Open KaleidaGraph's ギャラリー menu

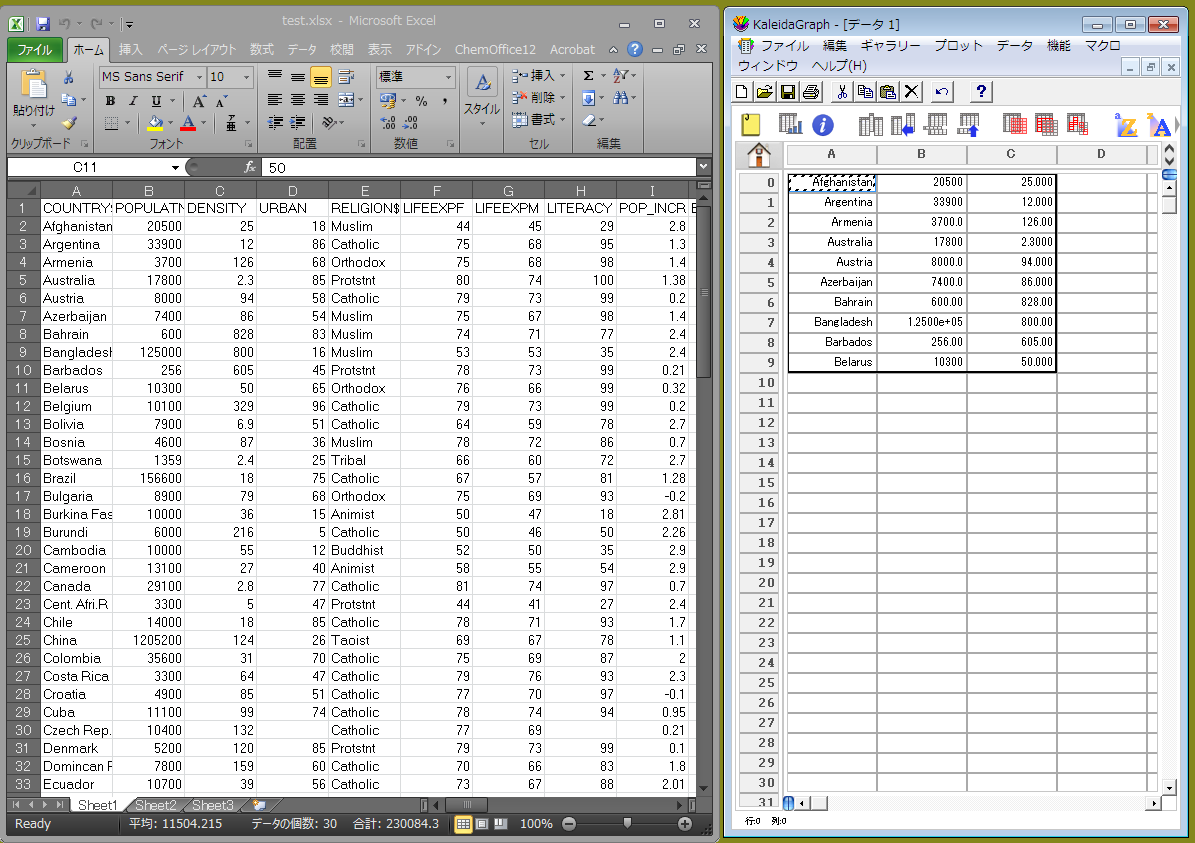[891, 46]
